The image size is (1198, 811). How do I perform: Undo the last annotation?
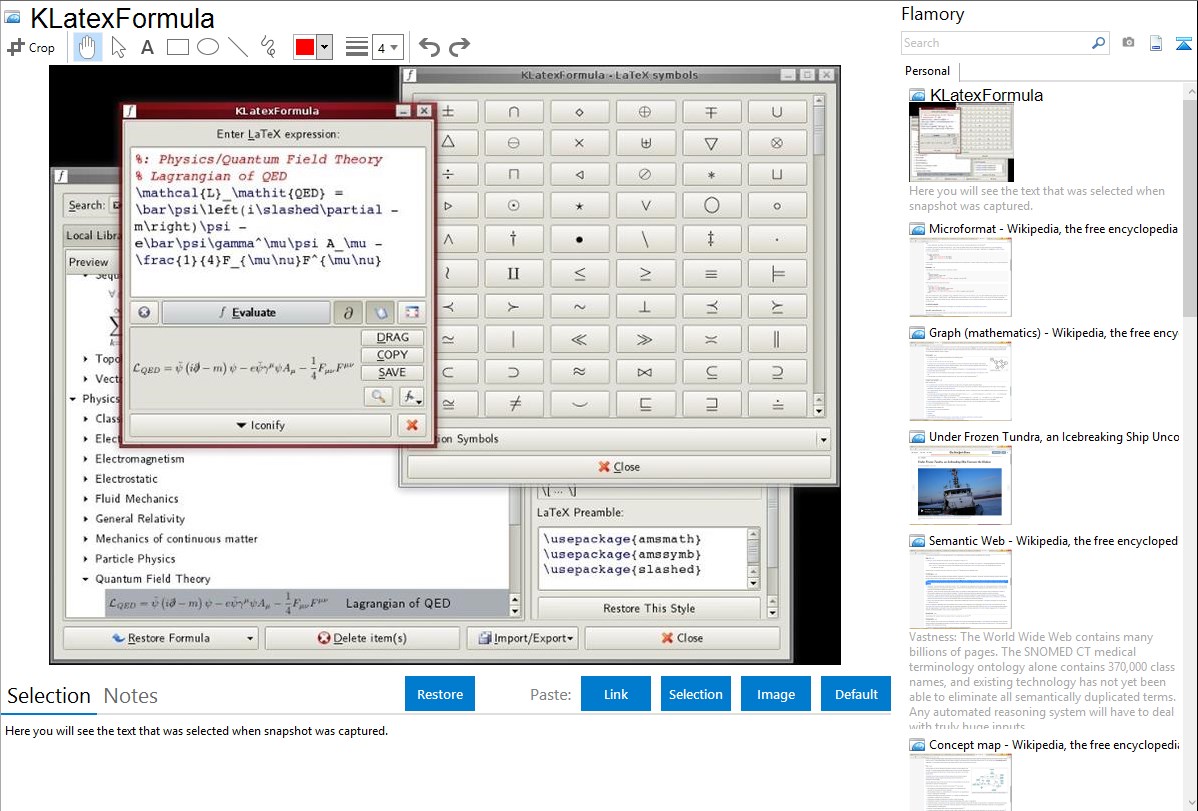[429, 47]
